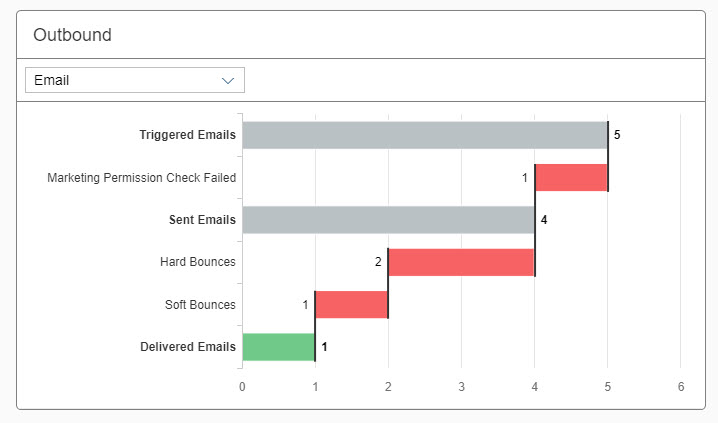The height and width of the screenshot is (423, 718).
Task: Click the Hard Bounces axis label
Action: pyautogui.click(x=198, y=262)
